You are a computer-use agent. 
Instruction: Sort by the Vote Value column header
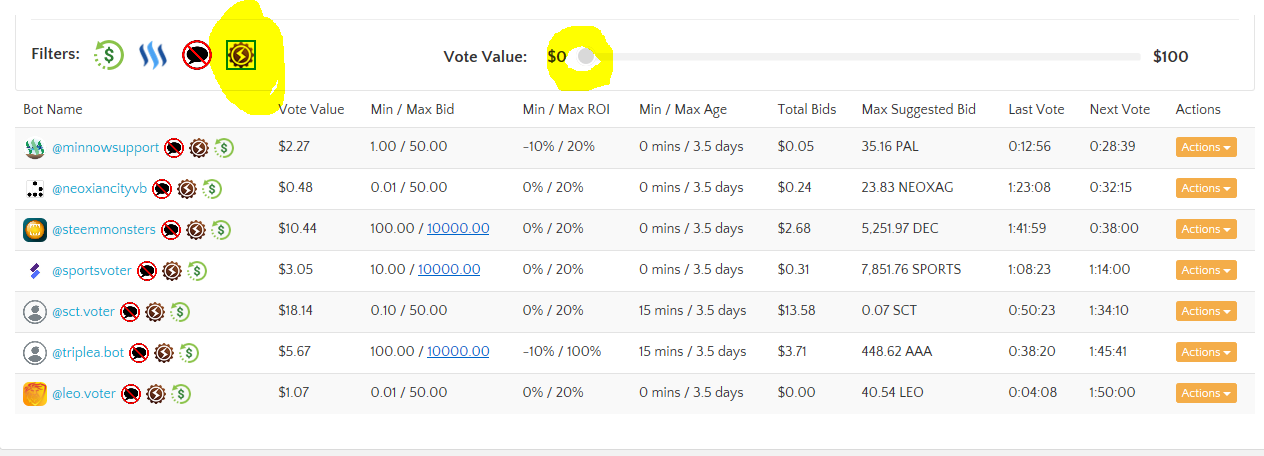tap(311, 109)
